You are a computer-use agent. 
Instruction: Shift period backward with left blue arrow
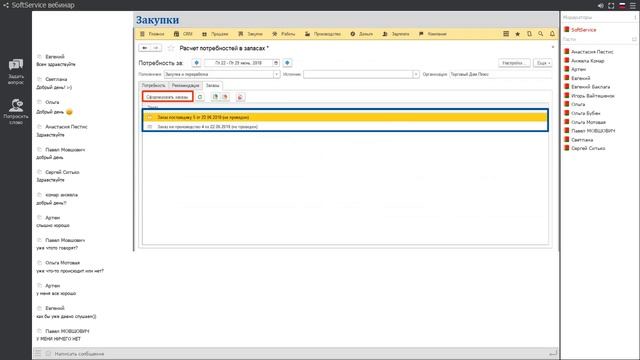pos(196,63)
